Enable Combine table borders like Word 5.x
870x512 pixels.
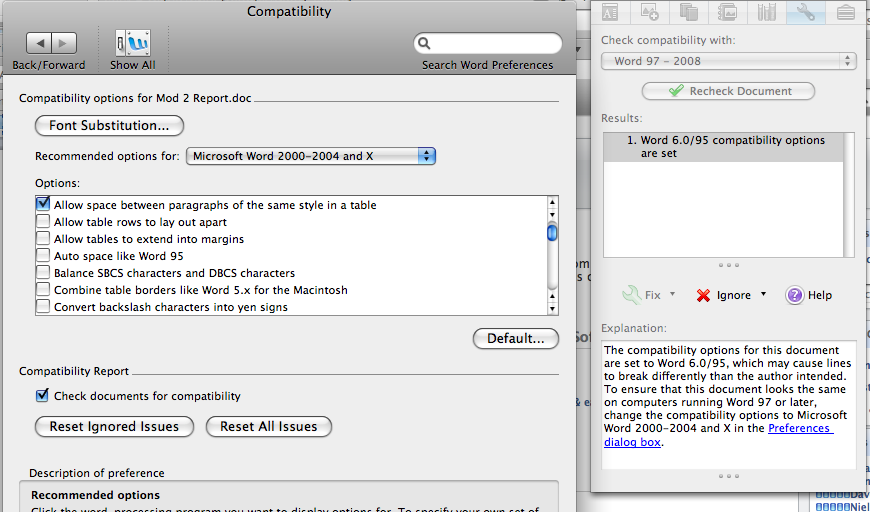coord(43,290)
